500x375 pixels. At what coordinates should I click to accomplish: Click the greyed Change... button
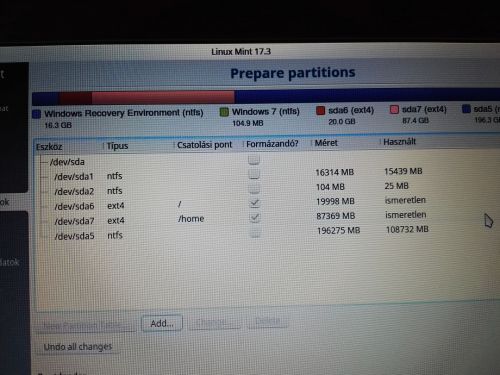(214, 322)
